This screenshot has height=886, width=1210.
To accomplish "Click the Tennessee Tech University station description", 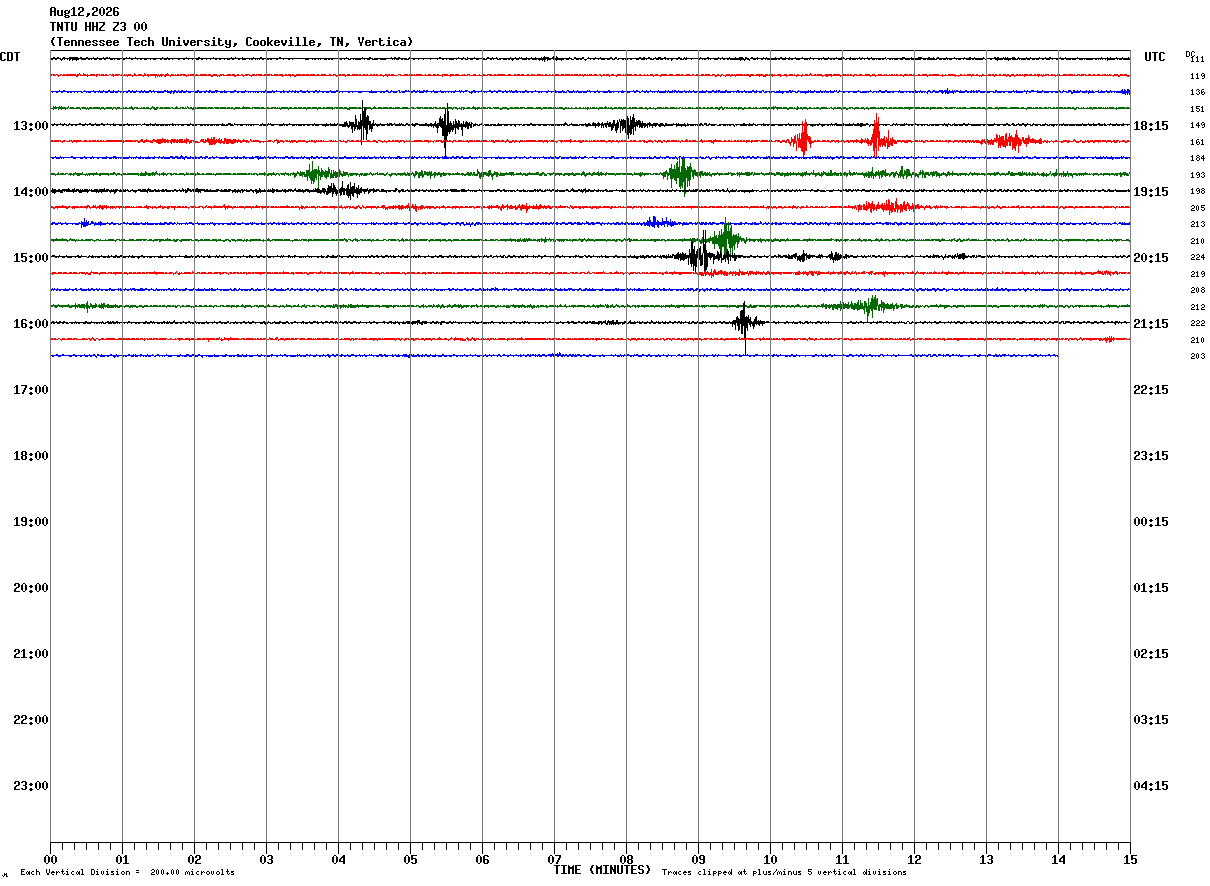I will pos(231,42).
